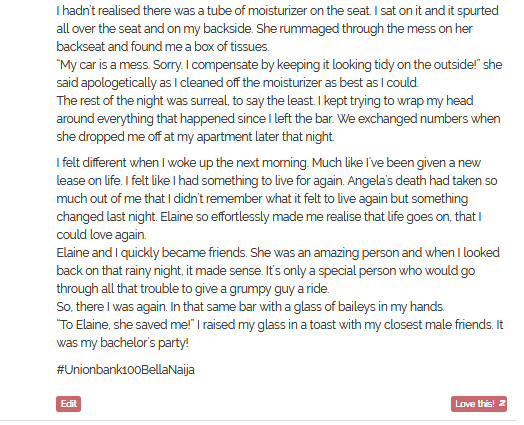524x425 pixels.
Task: Click the text "was my bachelor's party!"
Action: tap(122, 343)
